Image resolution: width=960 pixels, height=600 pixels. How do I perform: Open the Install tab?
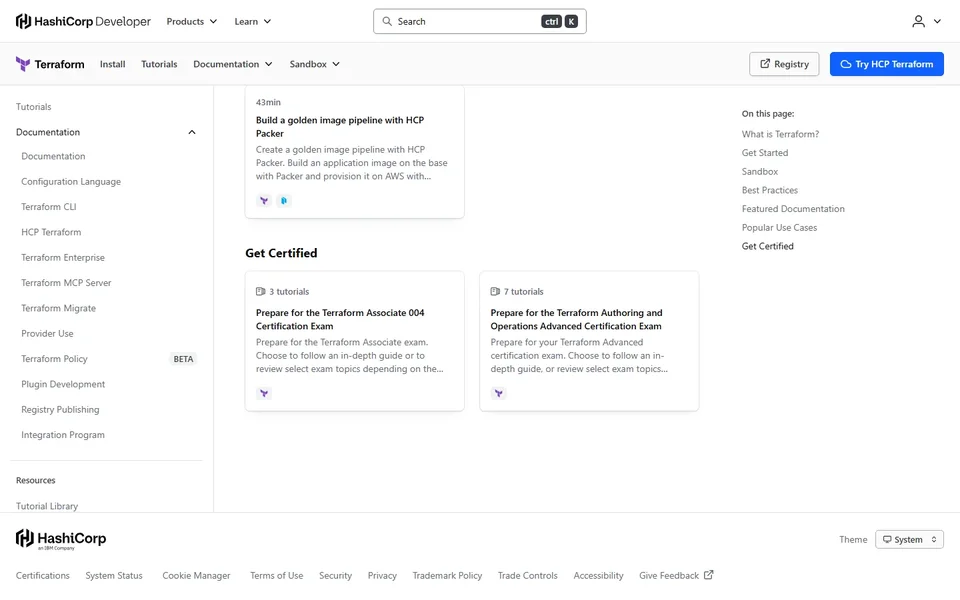pyautogui.click(x=113, y=64)
